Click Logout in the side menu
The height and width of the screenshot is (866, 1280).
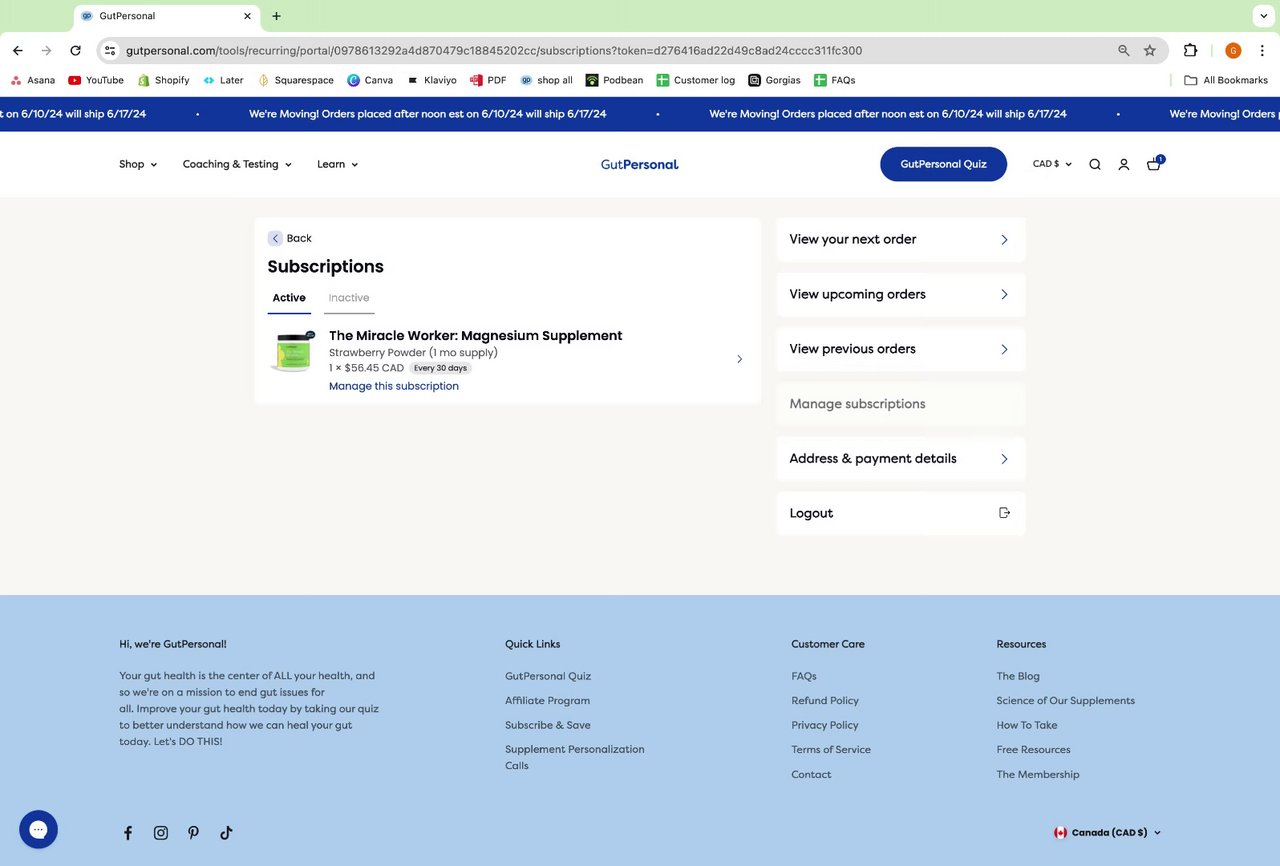coord(901,513)
